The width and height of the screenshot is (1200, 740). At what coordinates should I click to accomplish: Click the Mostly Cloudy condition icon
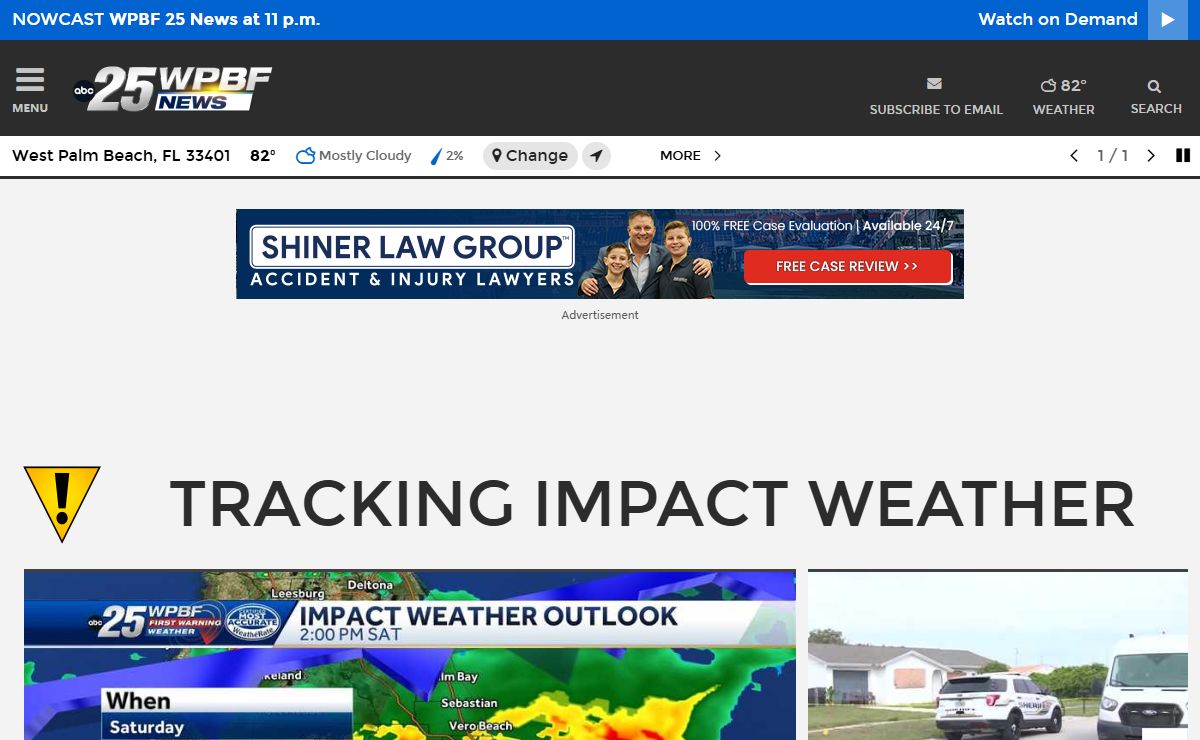pos(306,156)
